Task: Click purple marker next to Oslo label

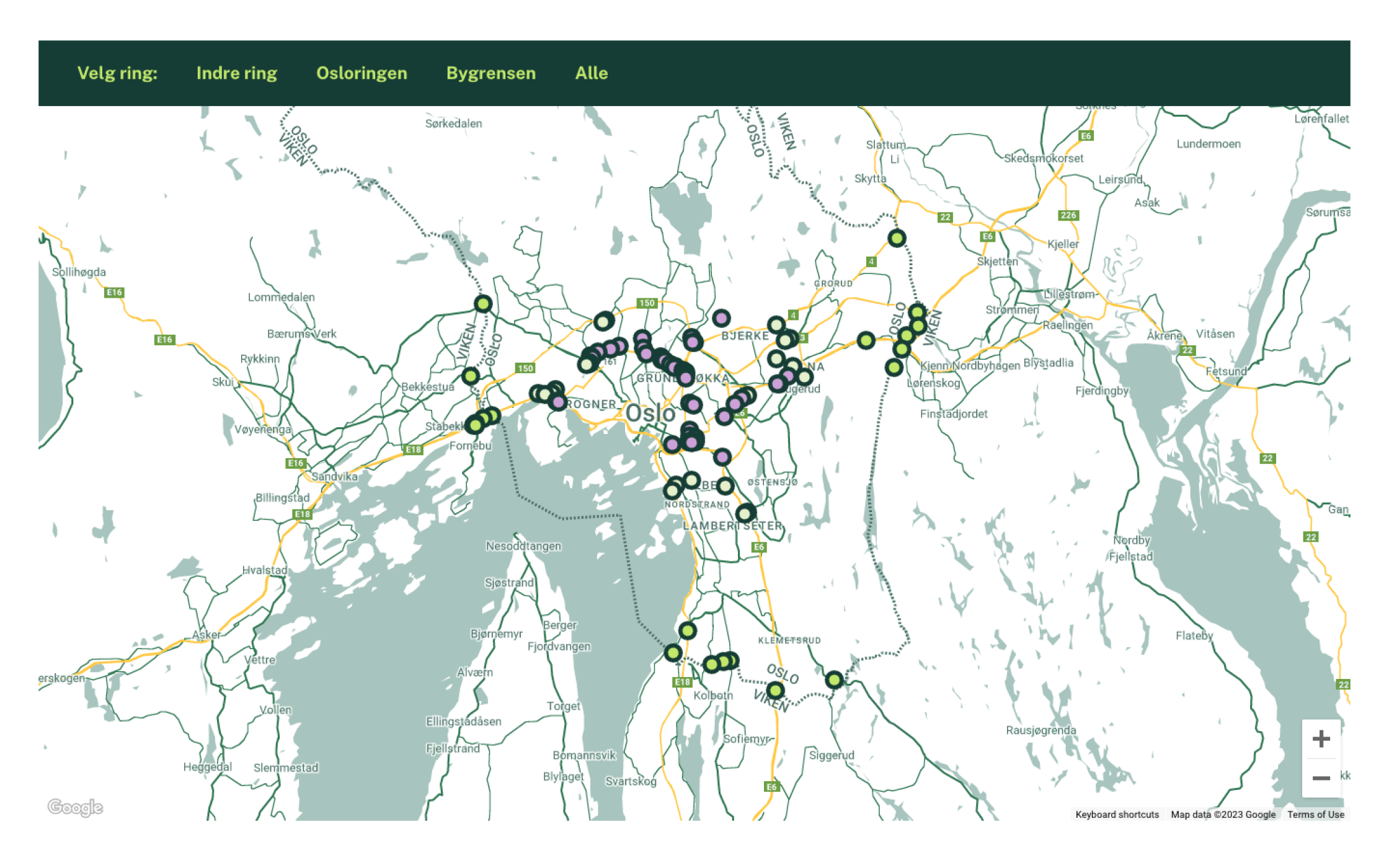Action: [693, 405]
